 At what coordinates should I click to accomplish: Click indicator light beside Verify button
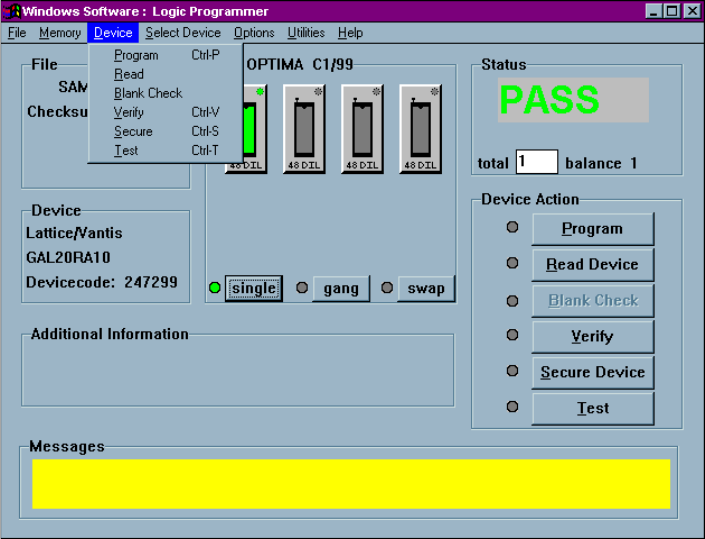coord(513,335)
